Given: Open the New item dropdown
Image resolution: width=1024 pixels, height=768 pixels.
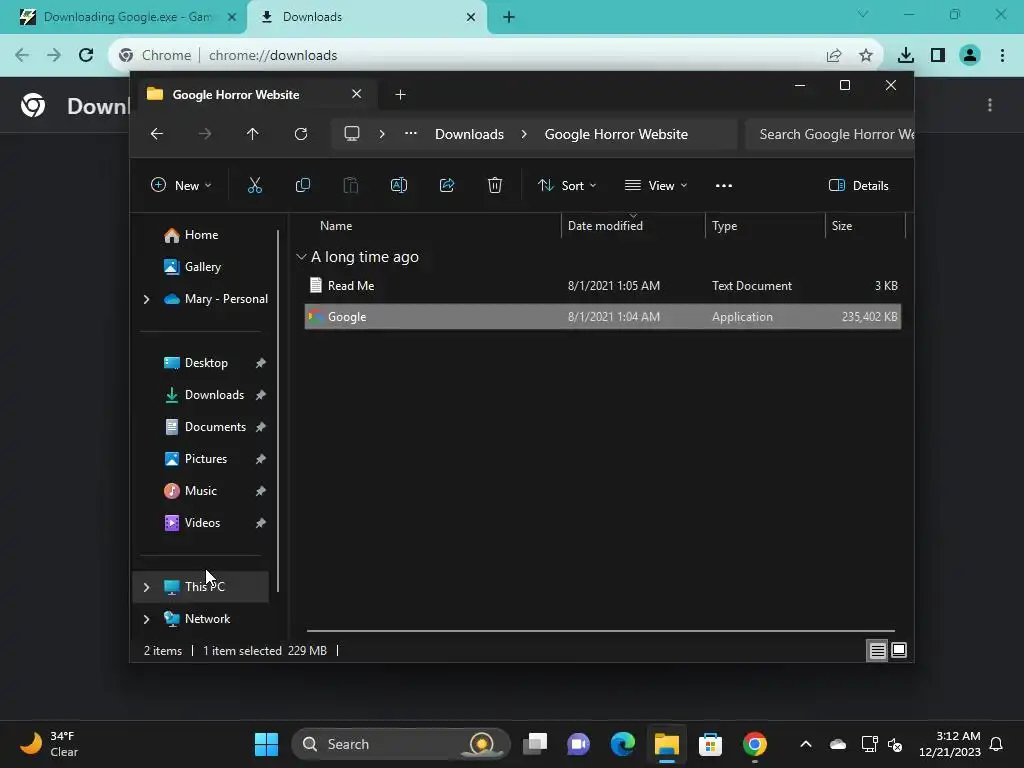Looking at the screenshot, I should [181, 185].
